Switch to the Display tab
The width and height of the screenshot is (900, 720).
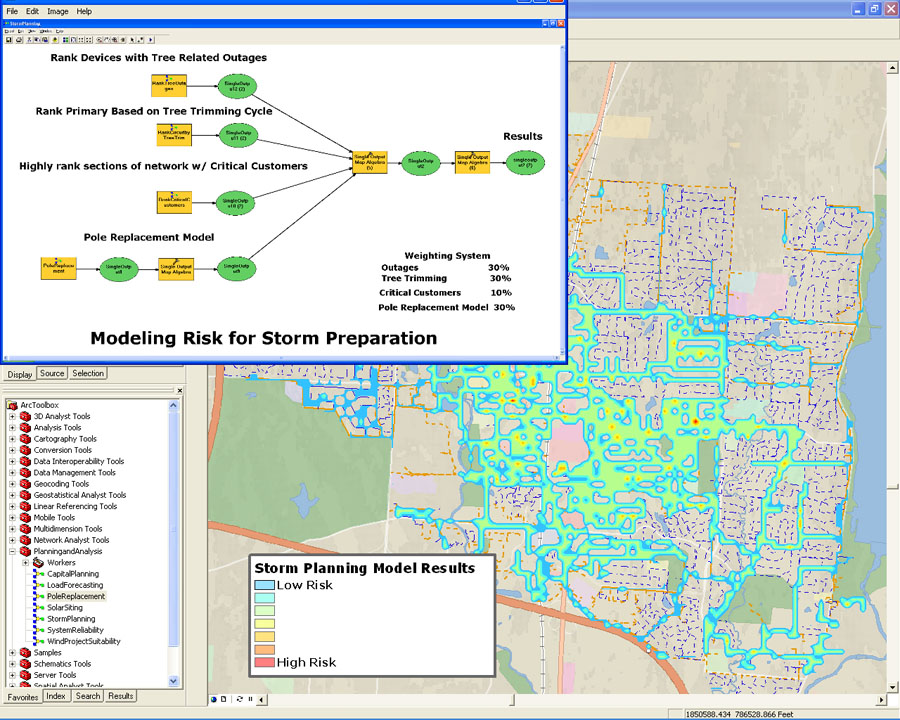20,374
